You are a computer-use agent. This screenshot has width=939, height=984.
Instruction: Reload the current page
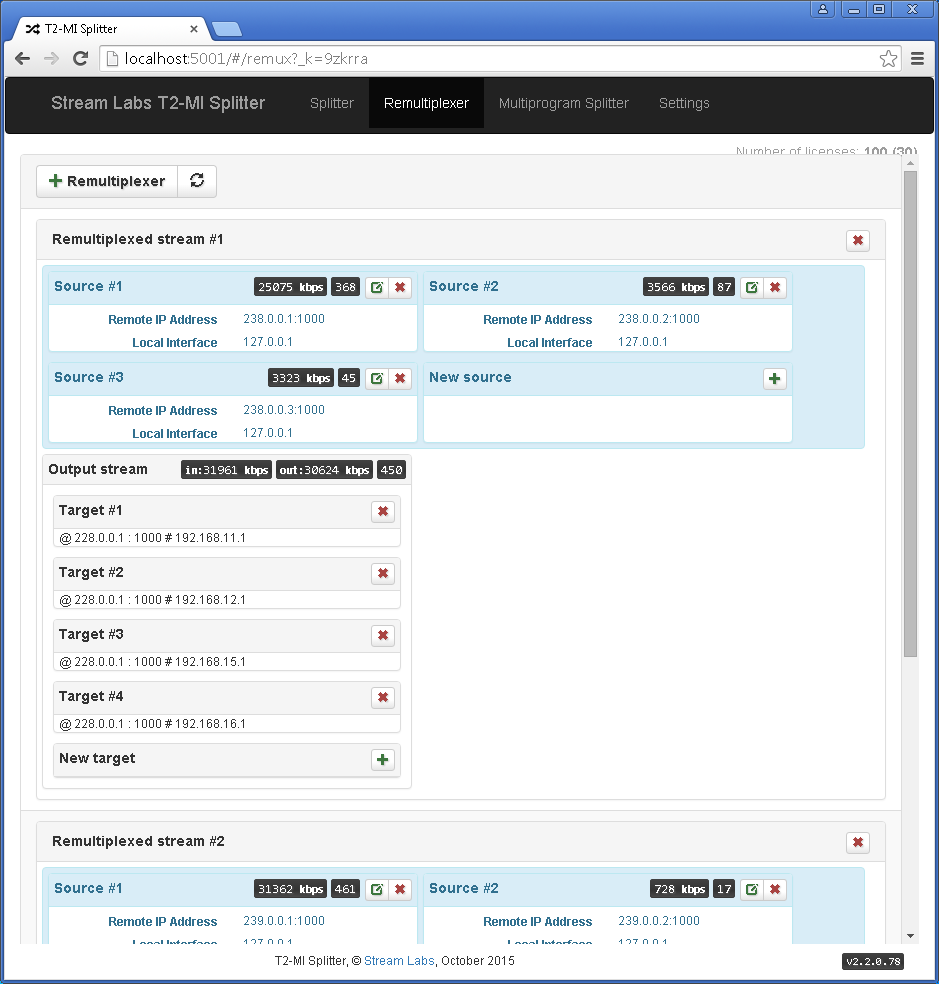(80, 59)
